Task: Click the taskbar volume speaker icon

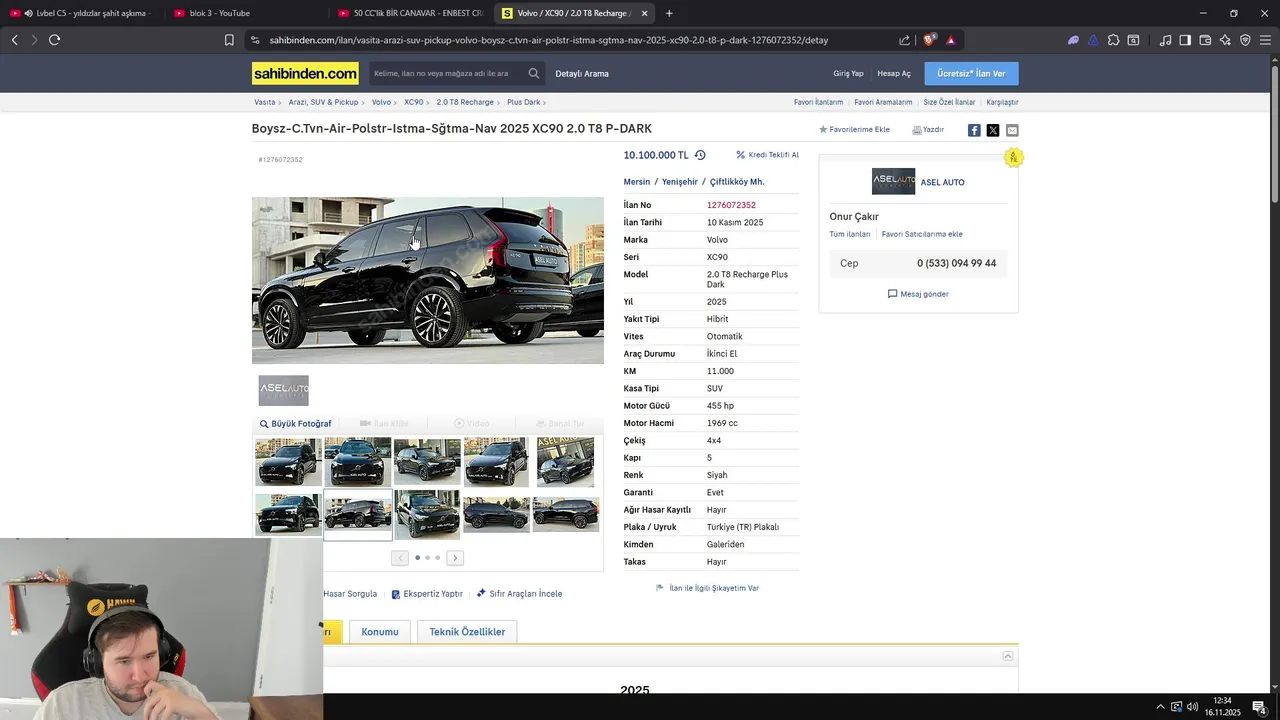Action: [x=1192, y=707]
